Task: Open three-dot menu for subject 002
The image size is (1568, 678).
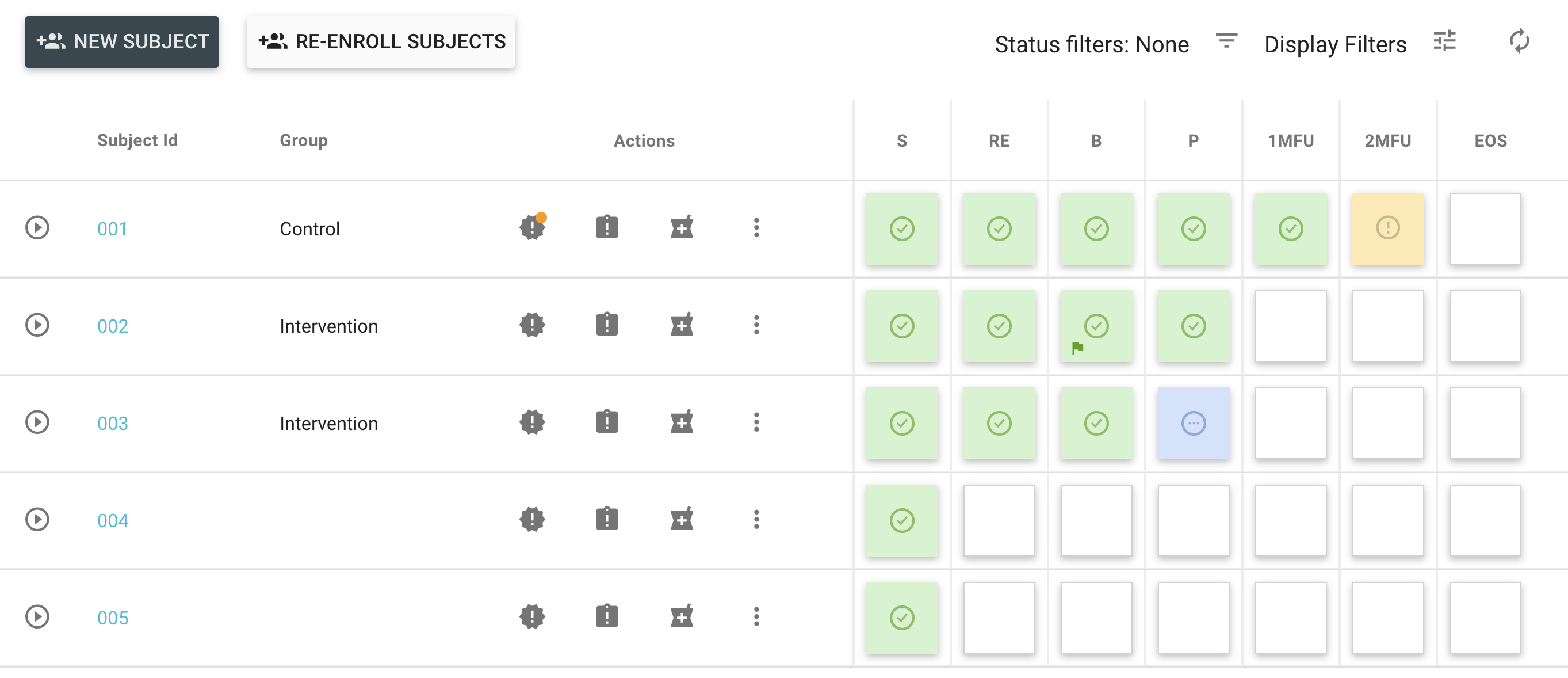Action: (x=756, y=325)
